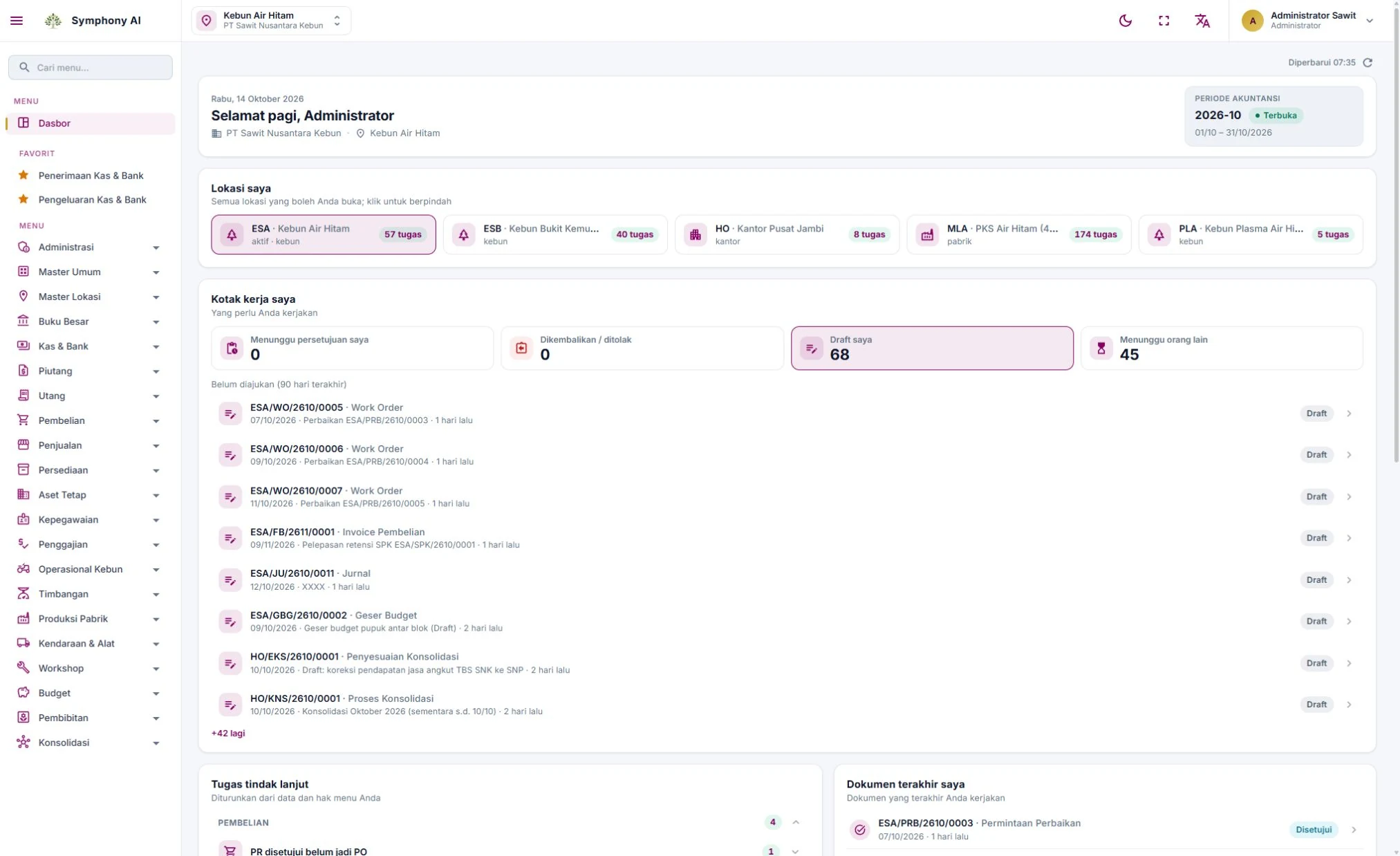Viewport: 1400px width, 856px height.
Task: Toggle the Pengeluaran Kas & Bank star
Action: 24,199
